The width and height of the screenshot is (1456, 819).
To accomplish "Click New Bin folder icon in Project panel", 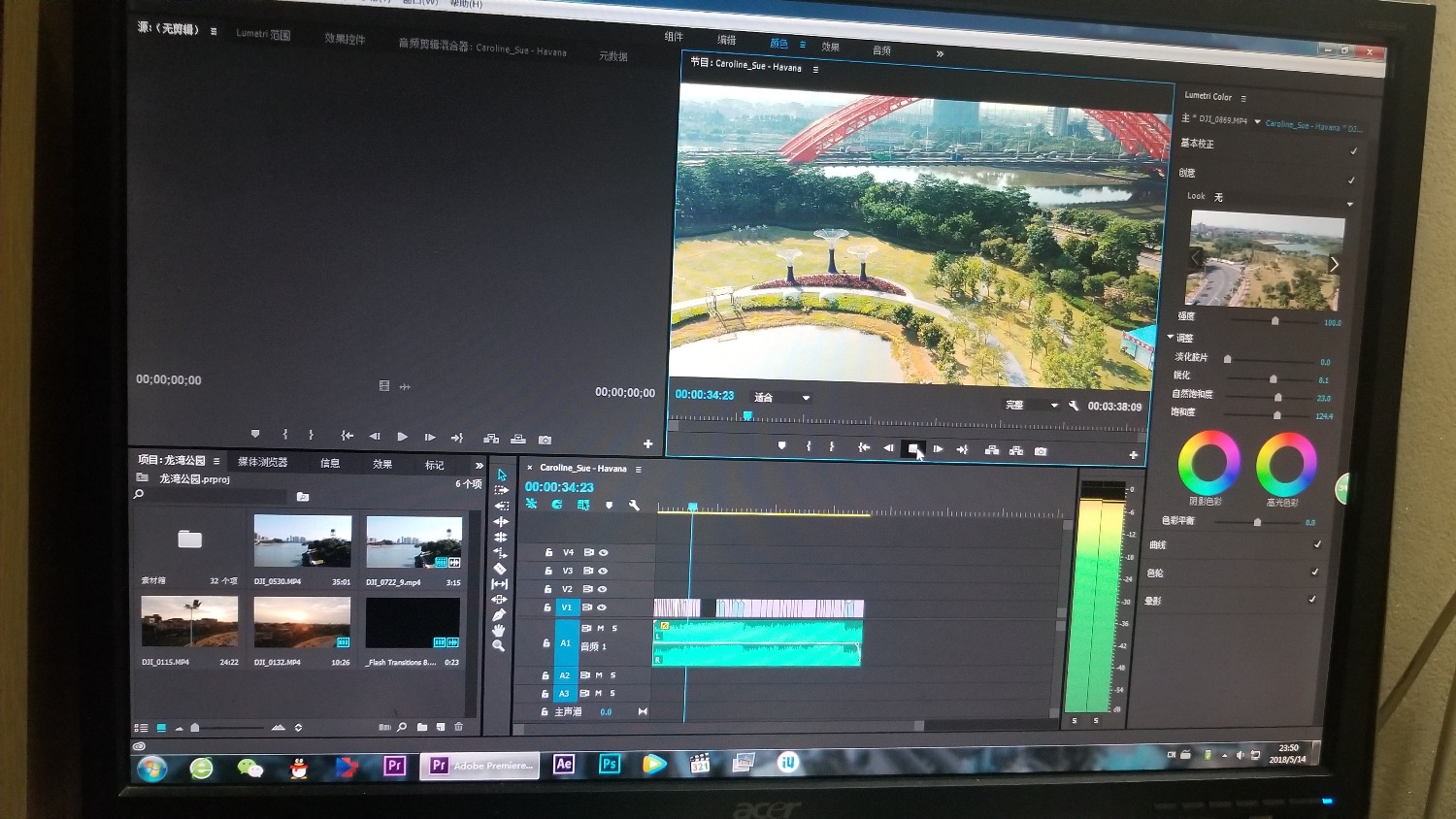I will pyautogui.click(x=422, y=727).
